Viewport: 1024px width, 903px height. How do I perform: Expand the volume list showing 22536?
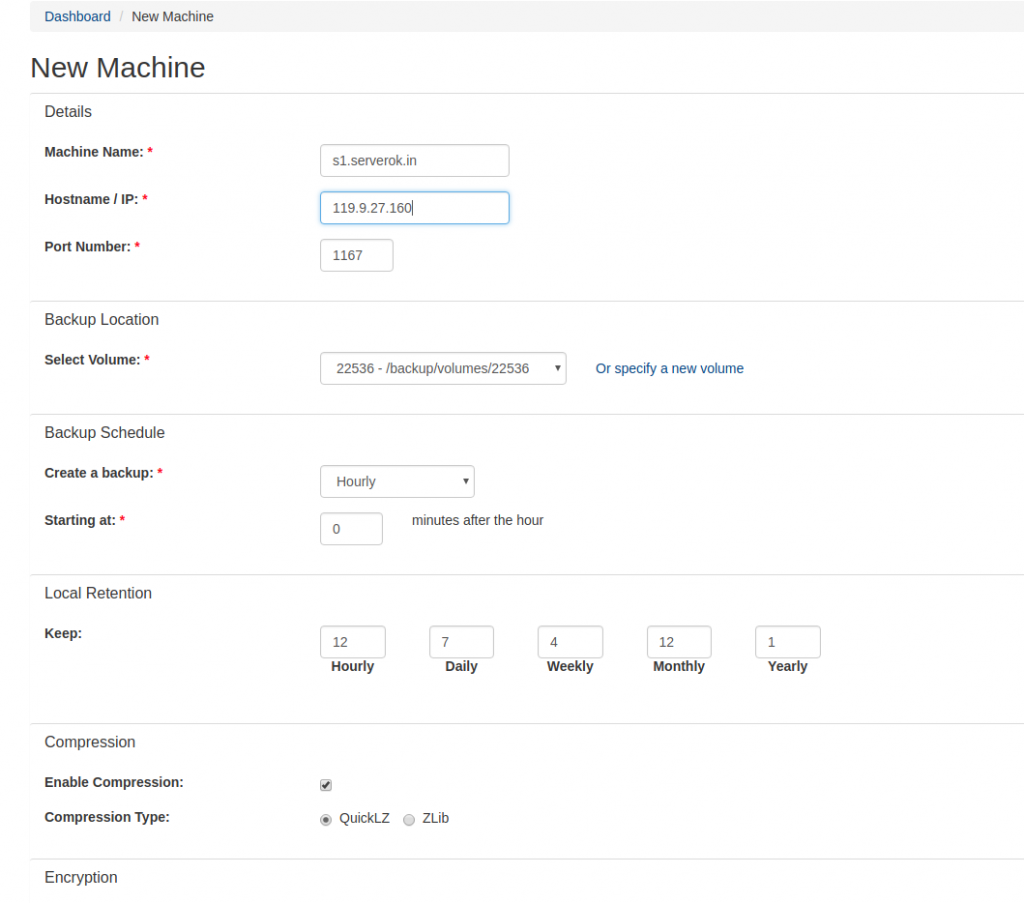(x=443, y=368)
